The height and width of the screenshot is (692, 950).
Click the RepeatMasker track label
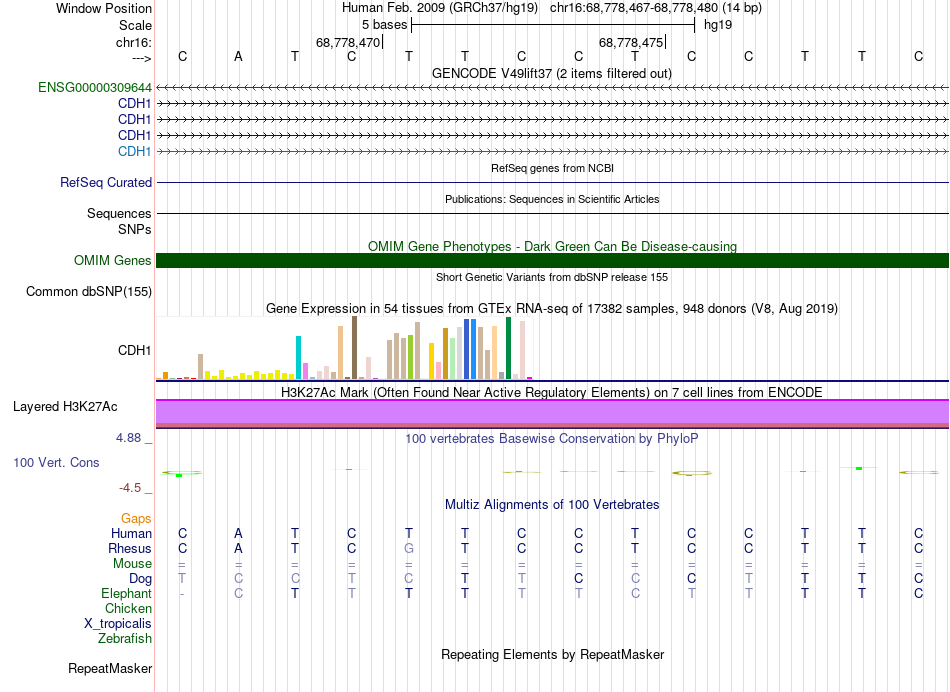110,668
